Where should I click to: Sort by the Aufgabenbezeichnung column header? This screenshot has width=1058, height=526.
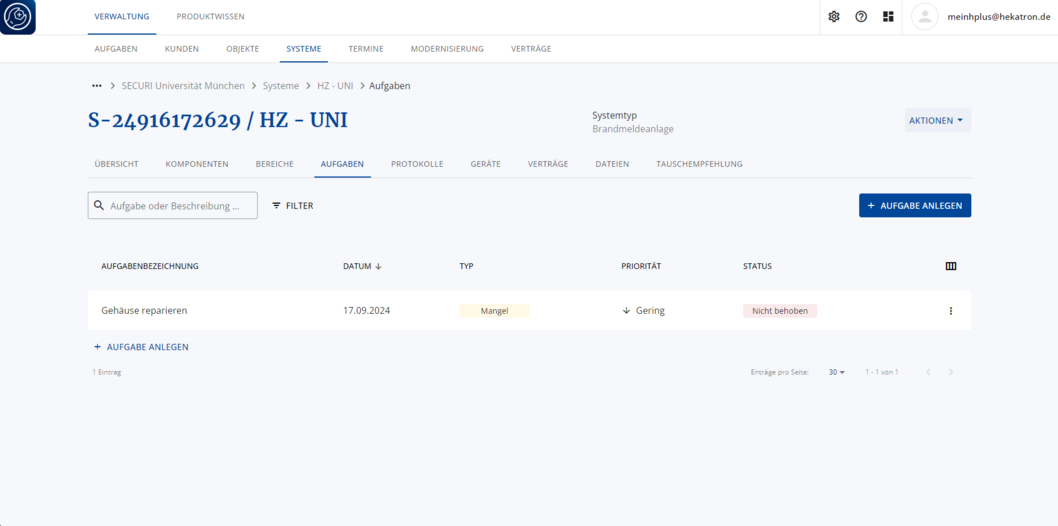tap(150, 266)
